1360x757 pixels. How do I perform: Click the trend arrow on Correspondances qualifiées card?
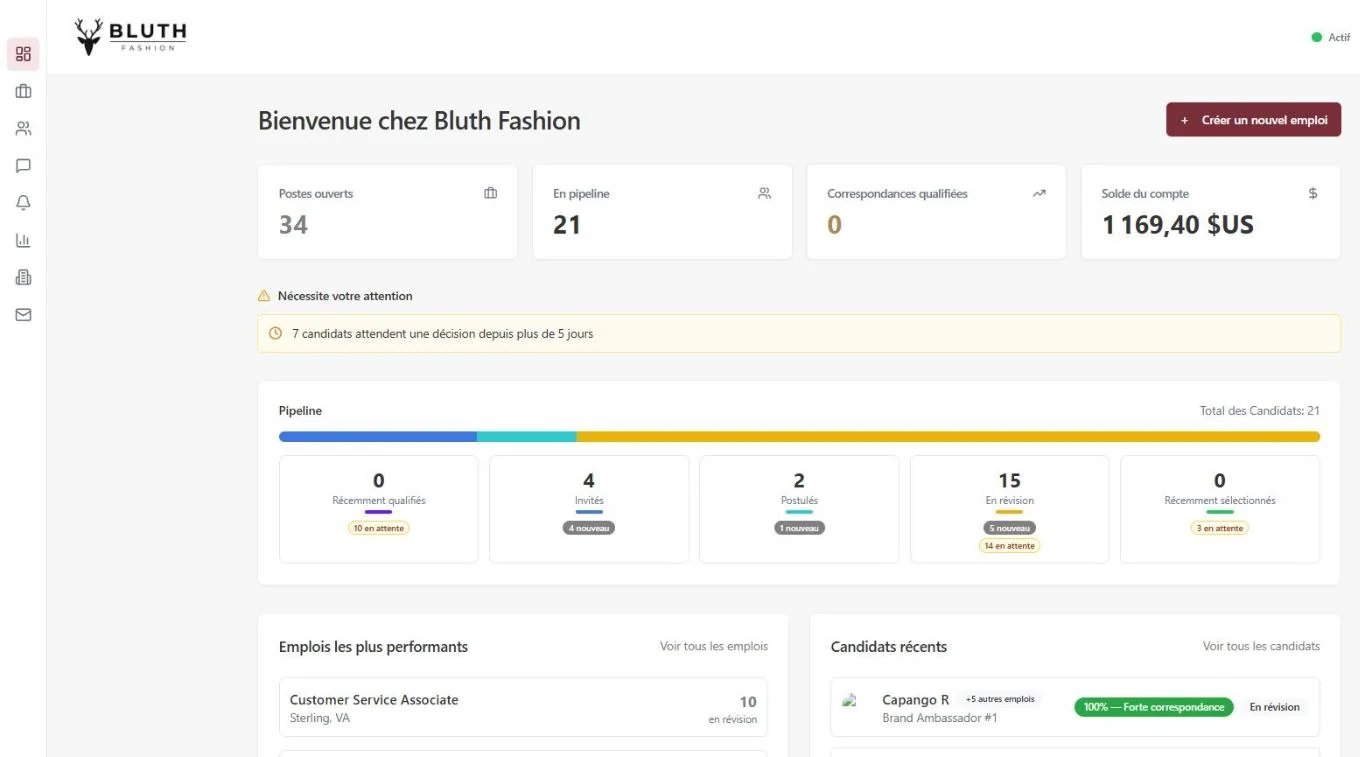[x=1039, y=193]
